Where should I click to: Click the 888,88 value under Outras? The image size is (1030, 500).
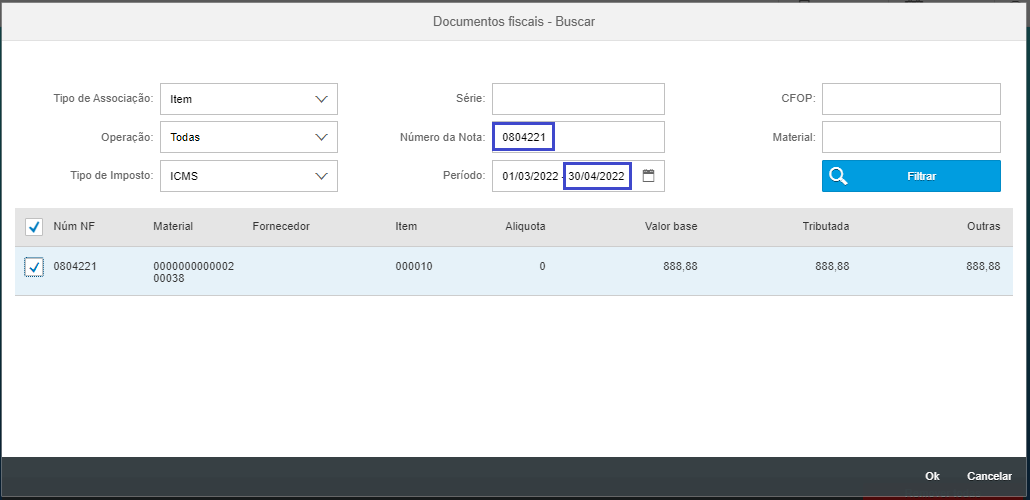click(x=983, y=266)
